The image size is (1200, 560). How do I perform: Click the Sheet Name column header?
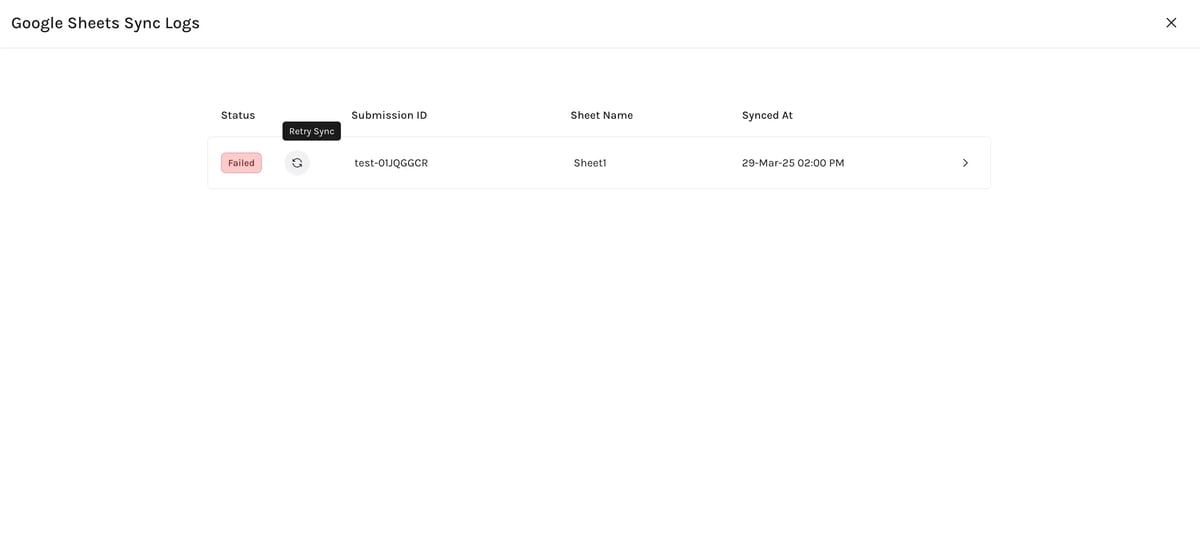[x=601, y=115]
